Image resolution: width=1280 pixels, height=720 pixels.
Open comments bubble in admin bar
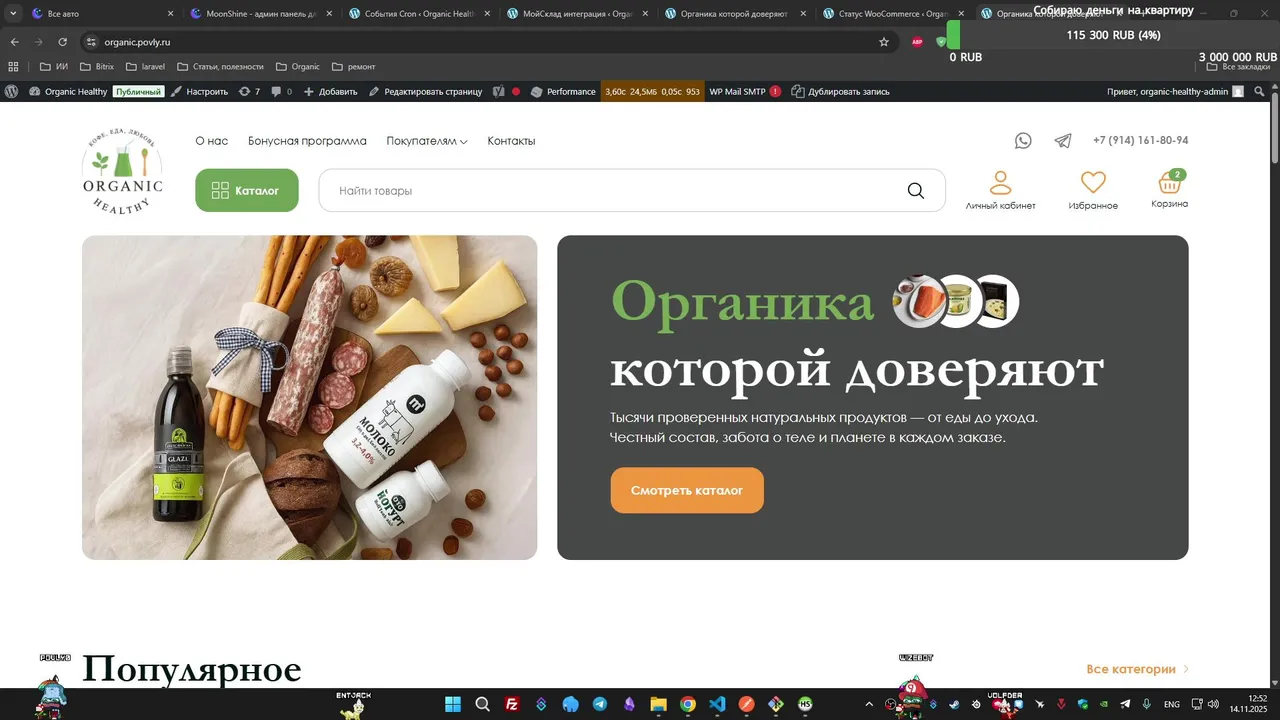pyautogui.click(x=281, y=91)
